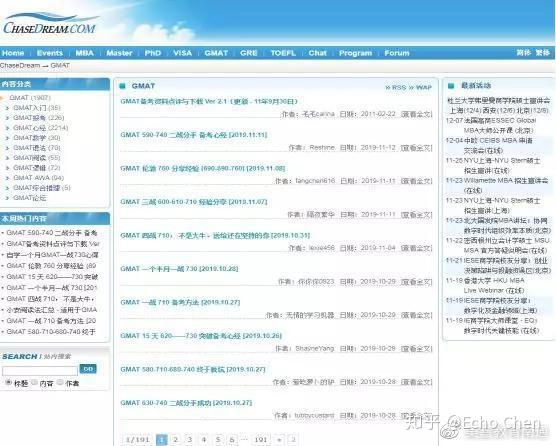Open the WAP version link
This screenshot has width=556, height=446.
(x=421, y=87)
